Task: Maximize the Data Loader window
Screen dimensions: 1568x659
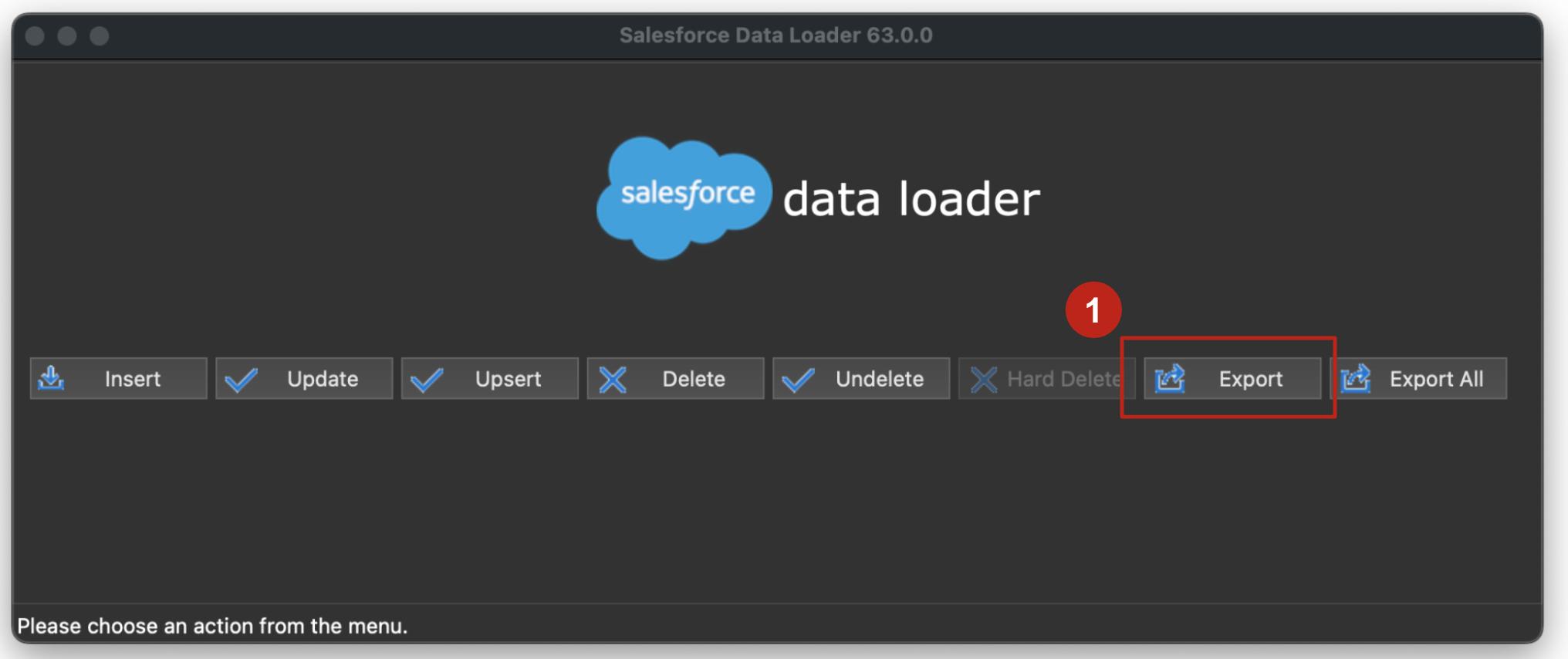Action: pyautogui.click(x=100, y=35)
